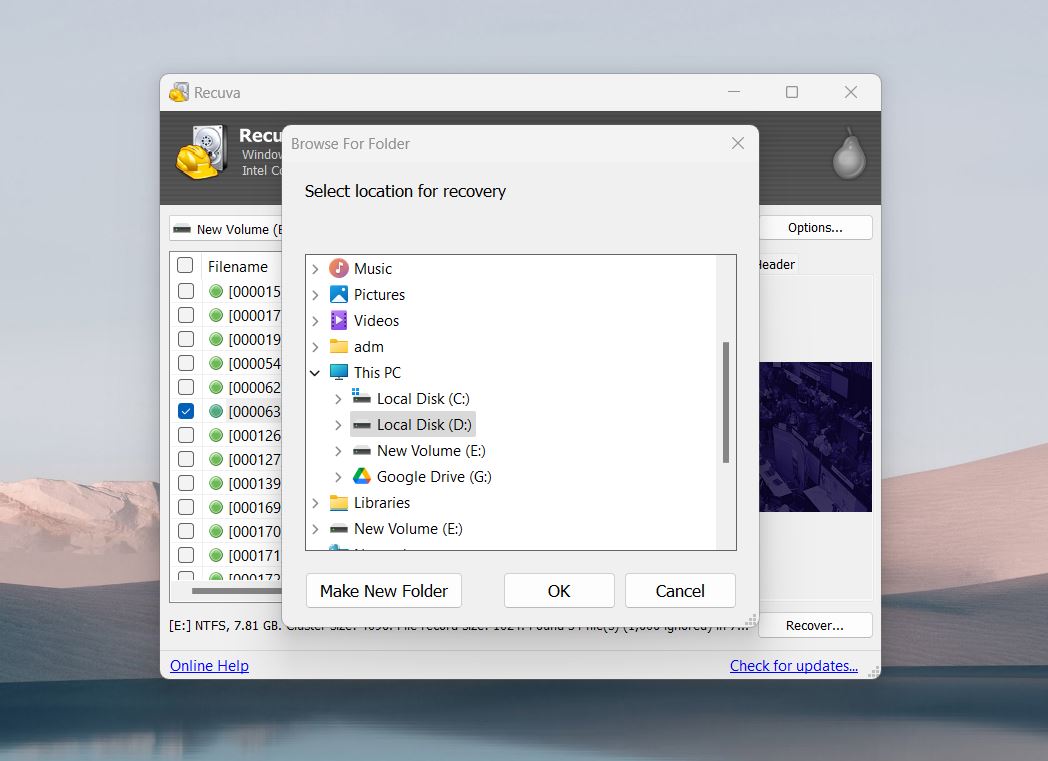The height and width of the screenshot is (761, 1048).
Task: Click the green status dot for [000015
Action: click(x=216, y=291)
